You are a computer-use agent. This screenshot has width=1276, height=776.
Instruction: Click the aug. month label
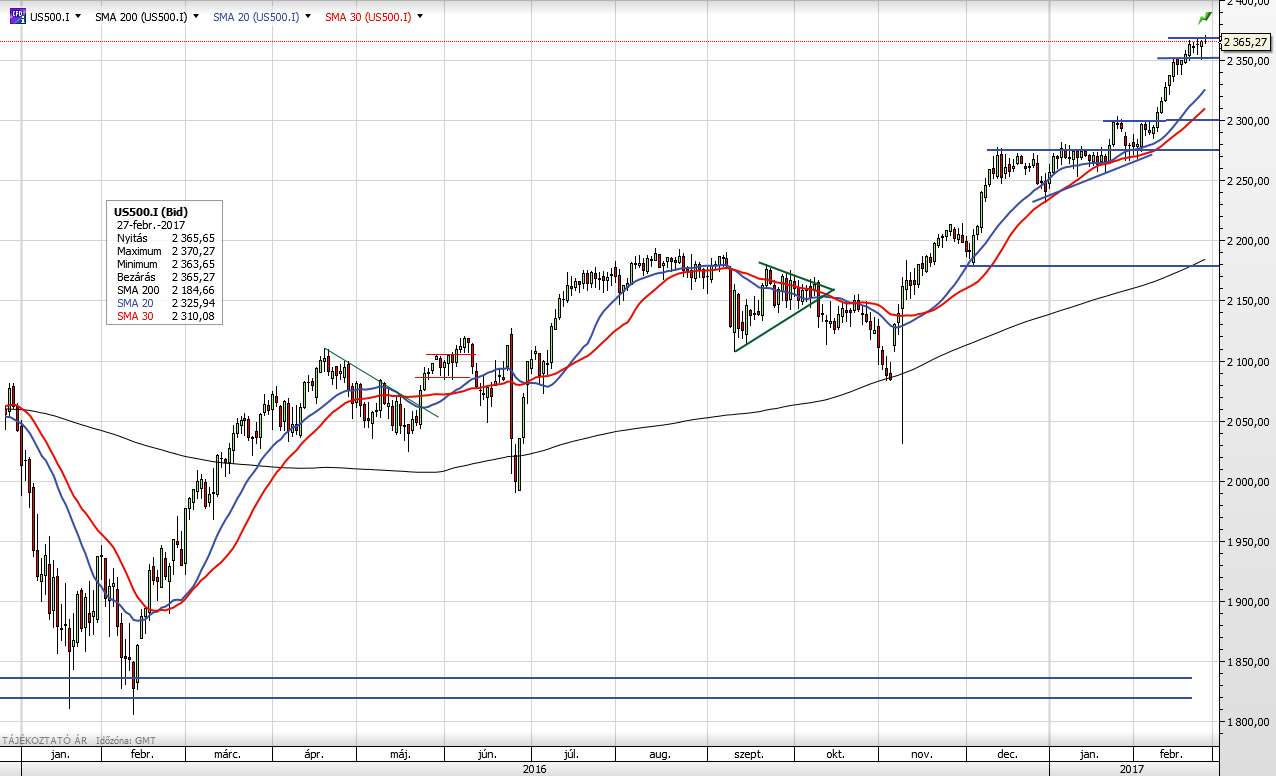pos(661,754)
